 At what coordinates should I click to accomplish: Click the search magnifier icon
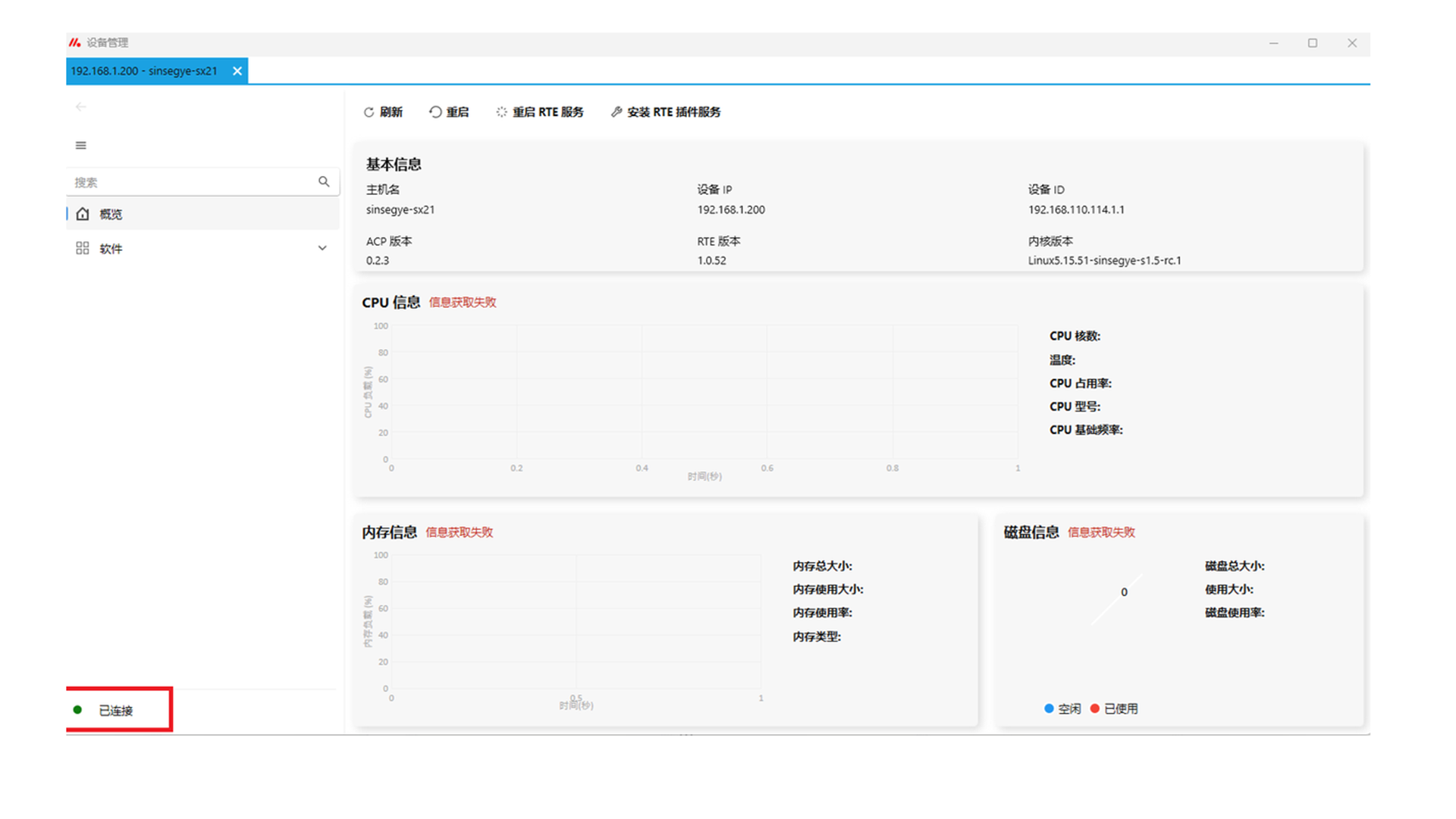coord(324,182)
